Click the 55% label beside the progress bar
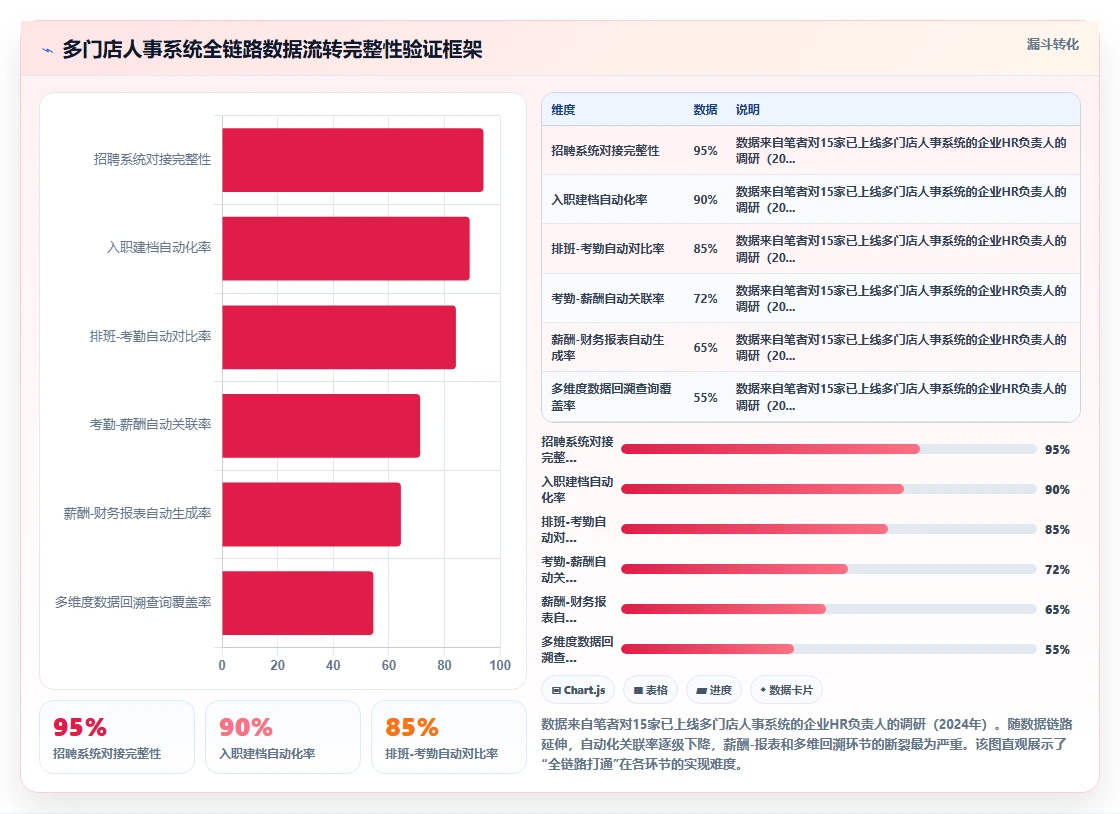 click(1057, 649)
